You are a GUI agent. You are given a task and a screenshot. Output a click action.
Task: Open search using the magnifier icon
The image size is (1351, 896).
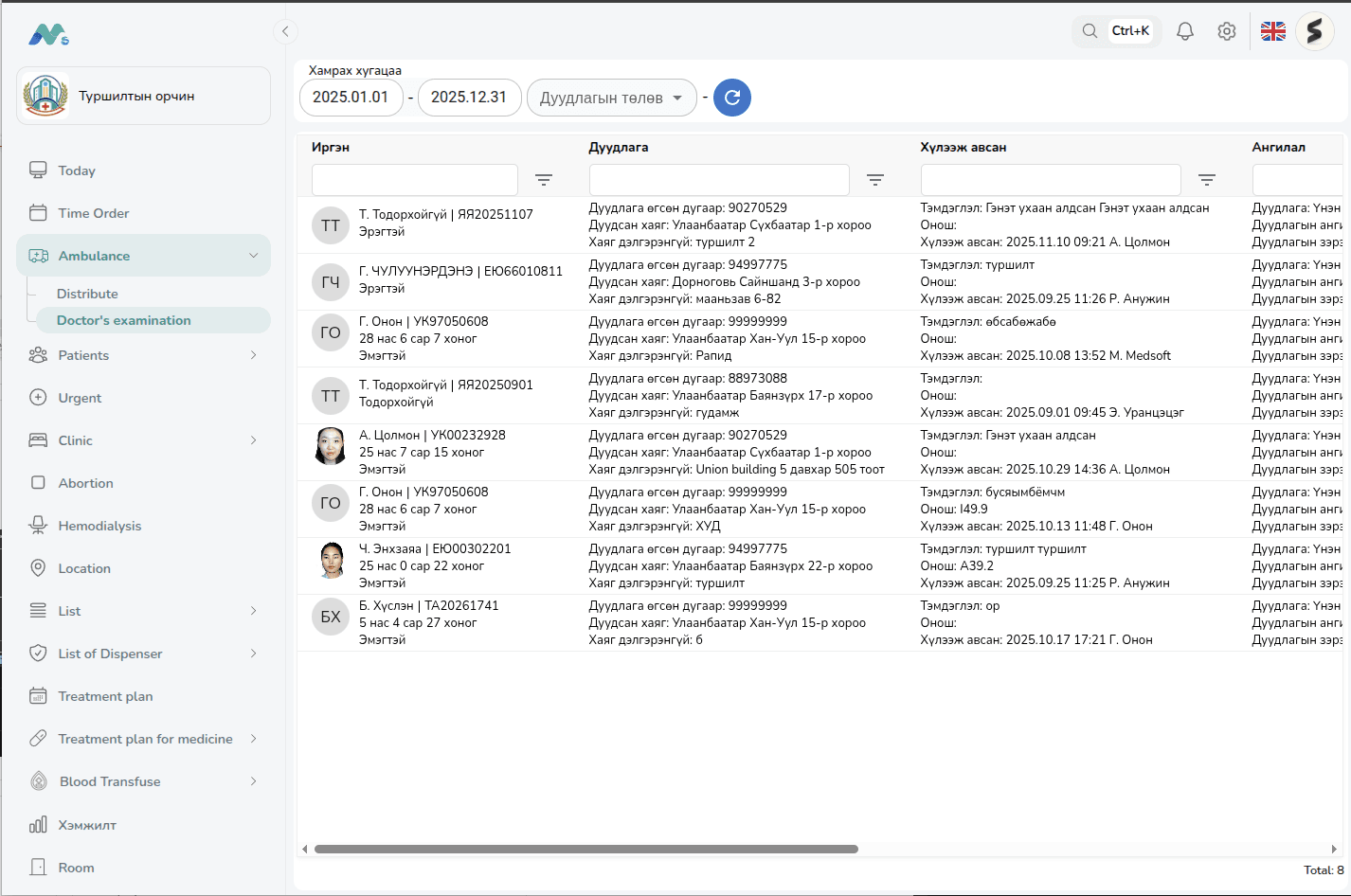coord(1088,30)
